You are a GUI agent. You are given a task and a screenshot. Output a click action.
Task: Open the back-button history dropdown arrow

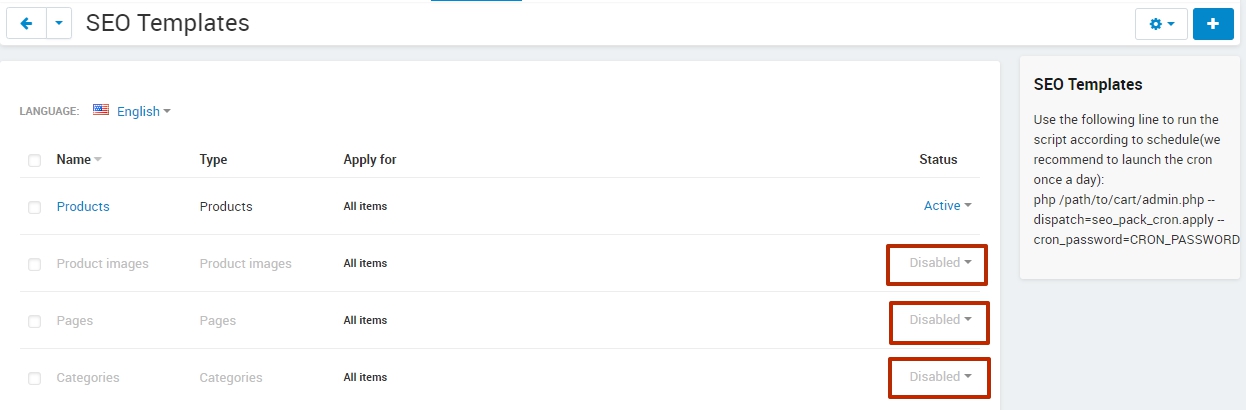coord(59,23)
